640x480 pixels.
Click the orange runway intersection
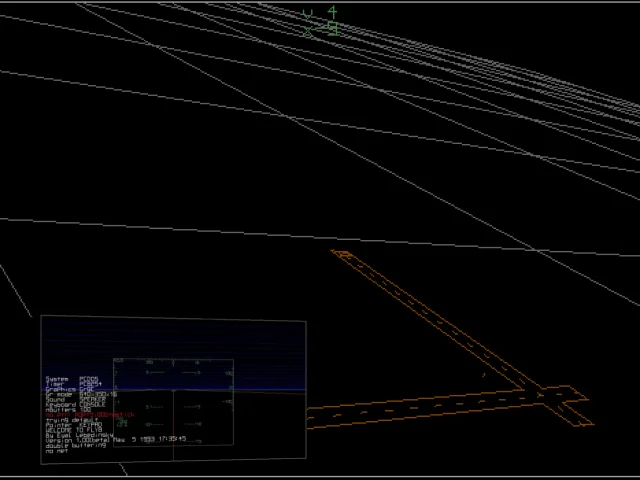point(541,394)
